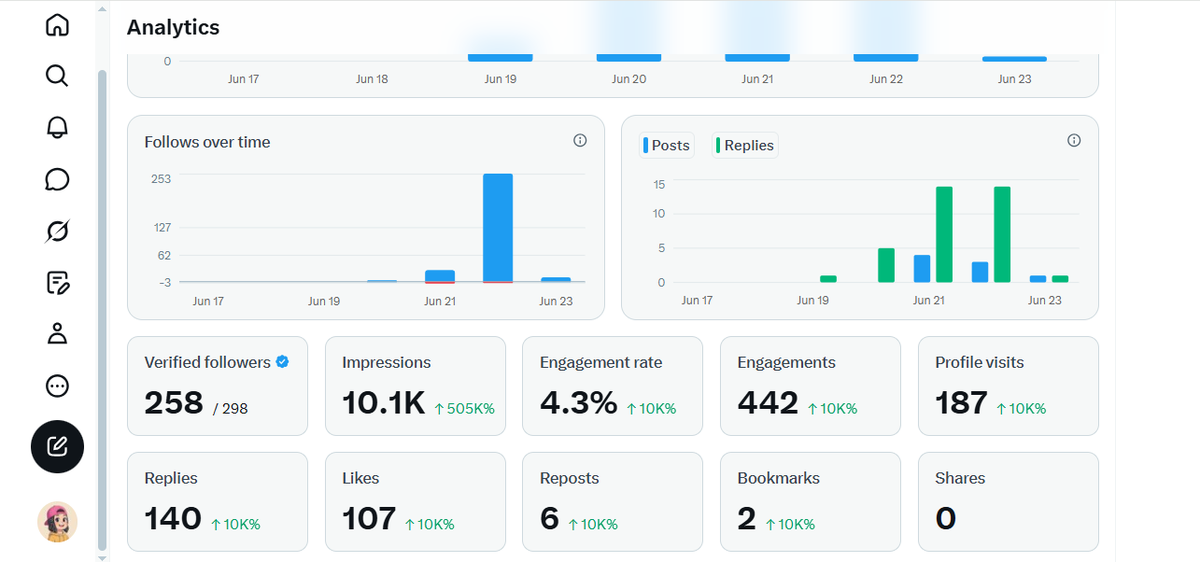
Task: Click the verified badge next to Verified followers
Action: coord(282,362)
